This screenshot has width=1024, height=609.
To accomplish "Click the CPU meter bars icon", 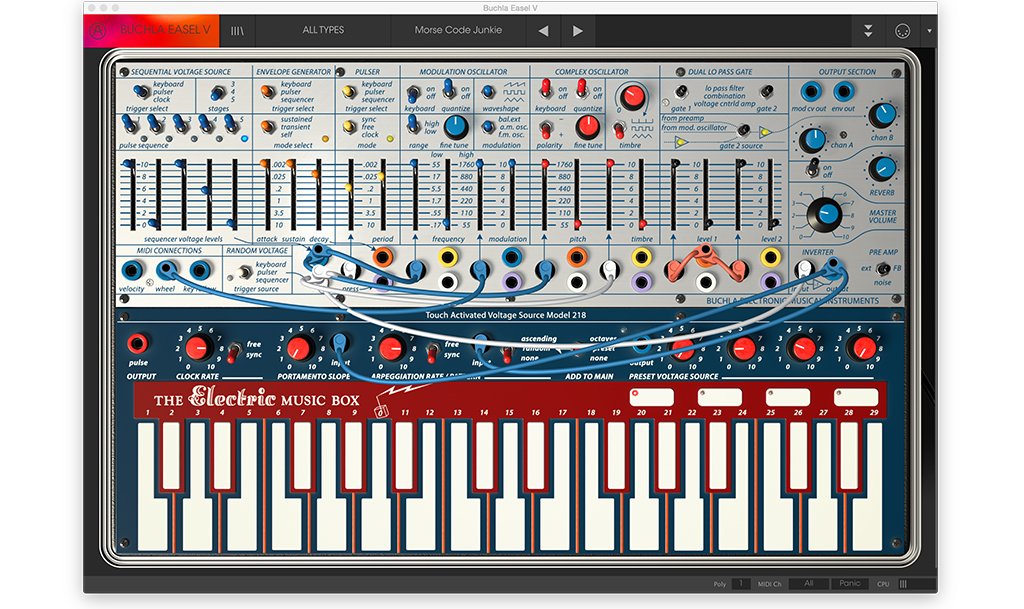I will coord(904,584).
